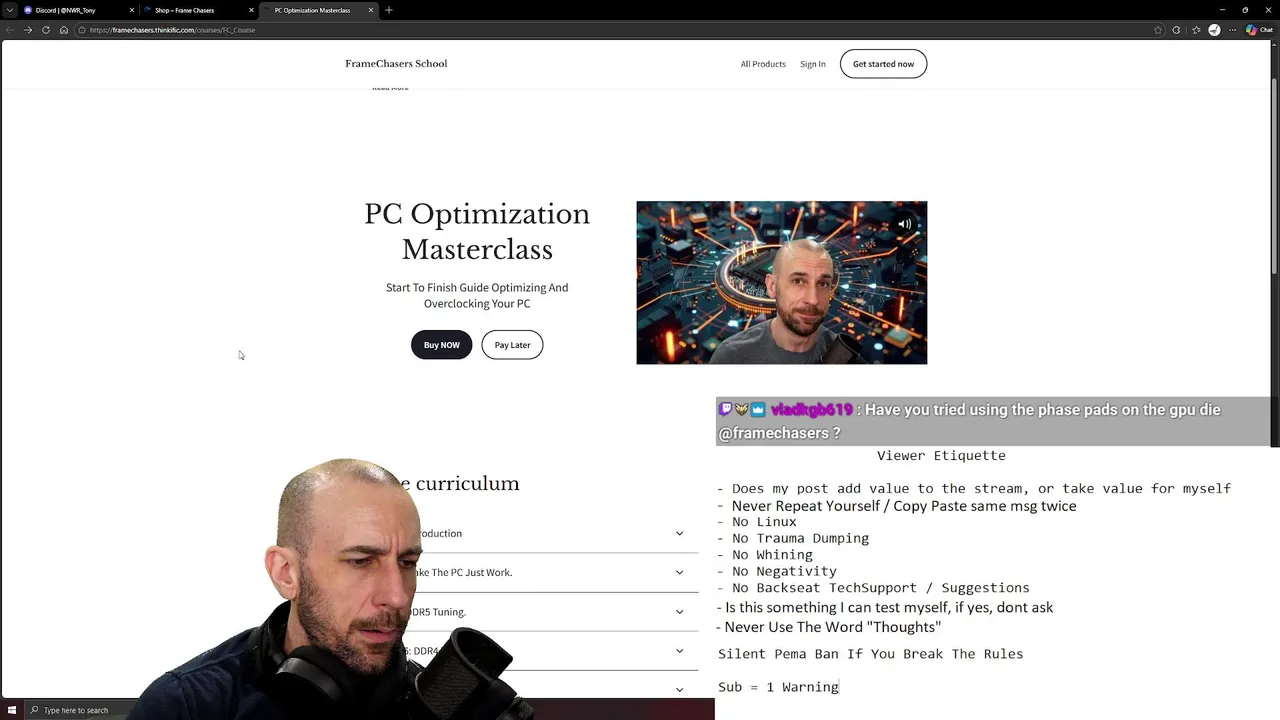Click the site info icon beside the URL
Viewport: 1280px width, 720px height.
pyautogui.click(x=82, y=30)
